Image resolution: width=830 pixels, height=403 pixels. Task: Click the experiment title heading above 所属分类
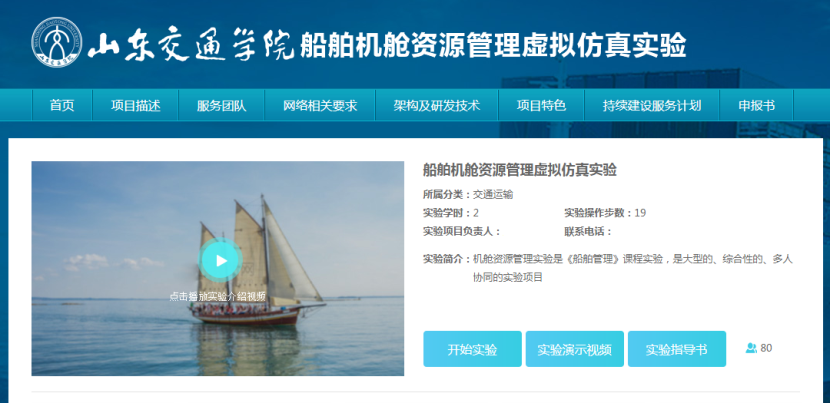coord(520,170)
